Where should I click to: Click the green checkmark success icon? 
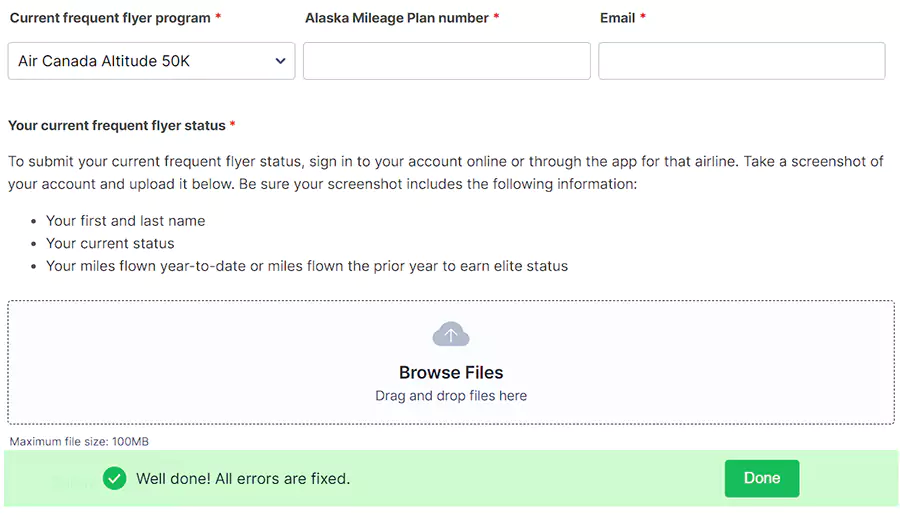[115, 479]
